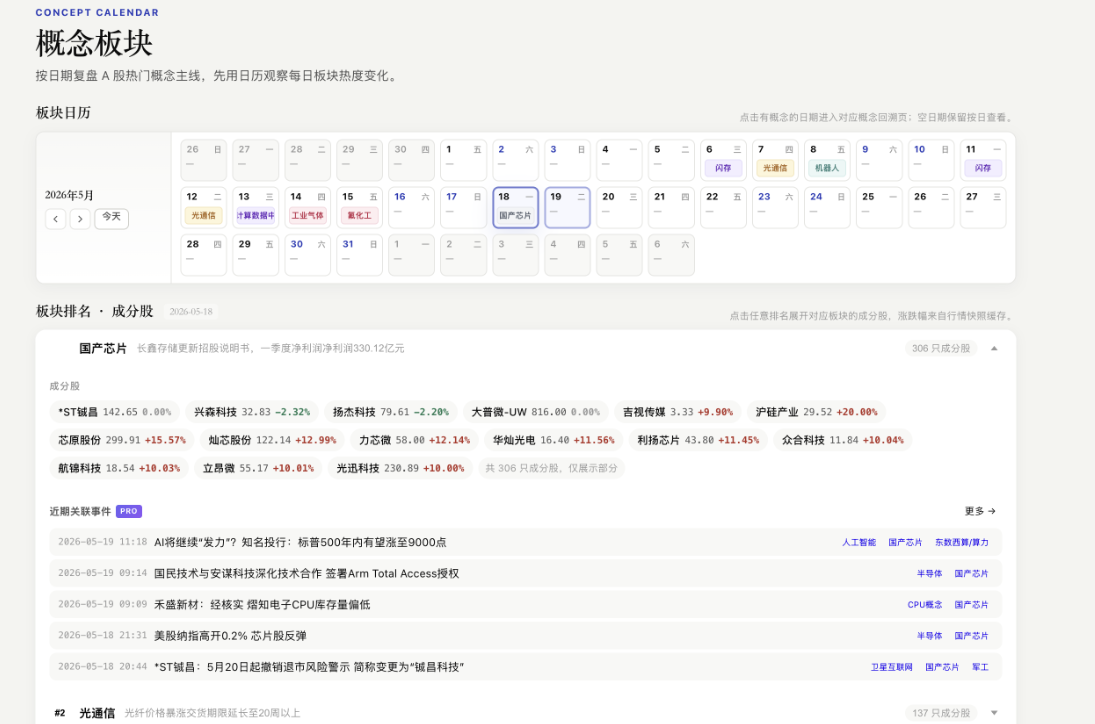Click stock chip *ST铖昌 142.65
Screen dimensions: 1095x724
(115, 412)
